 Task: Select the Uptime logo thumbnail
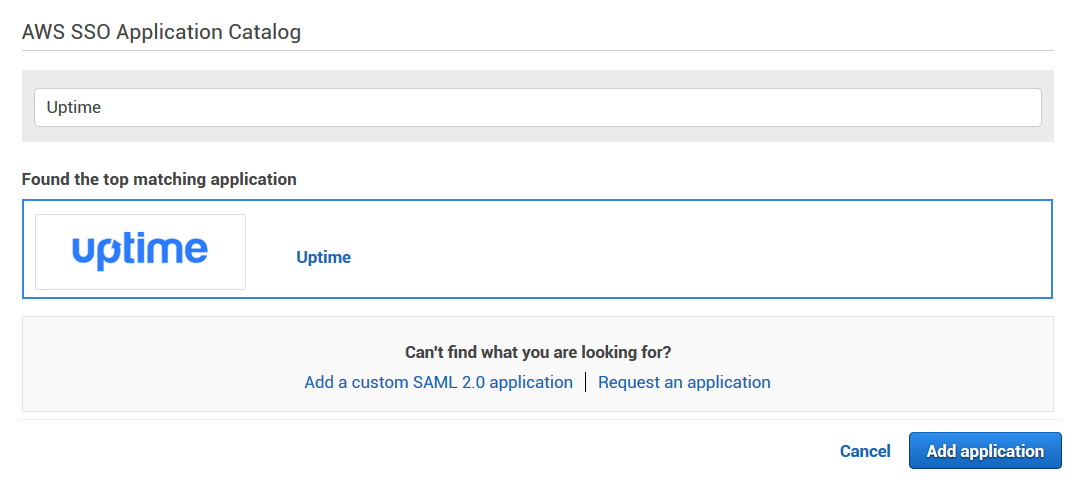coord(141,251)
